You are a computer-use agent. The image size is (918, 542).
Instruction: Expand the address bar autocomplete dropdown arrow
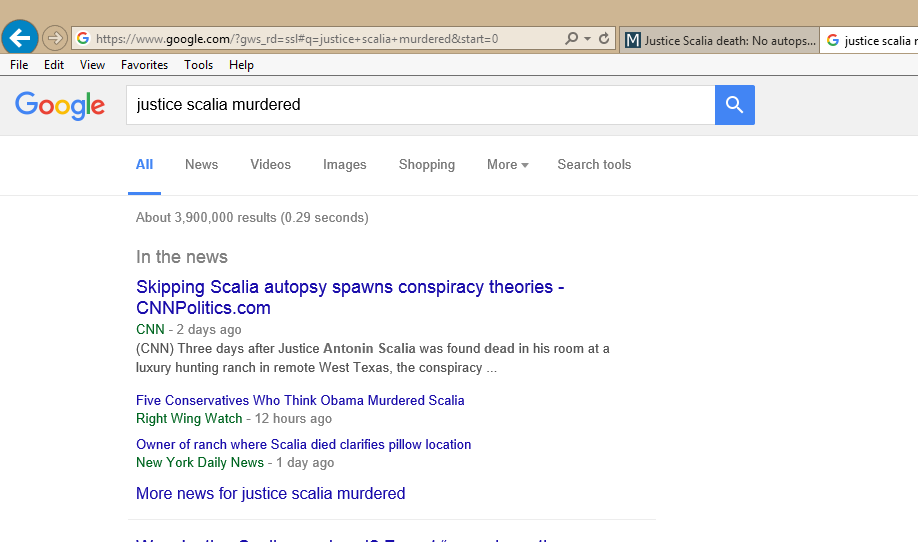click(x=587, y=39)
